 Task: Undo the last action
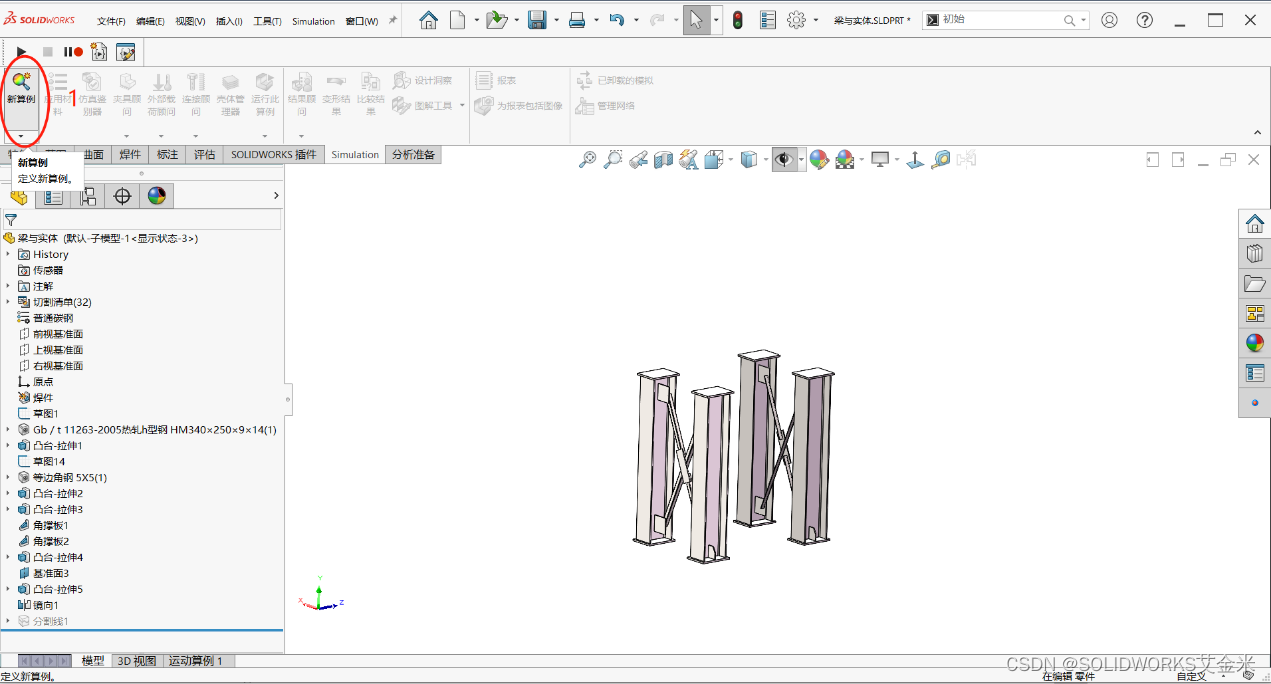616,20
